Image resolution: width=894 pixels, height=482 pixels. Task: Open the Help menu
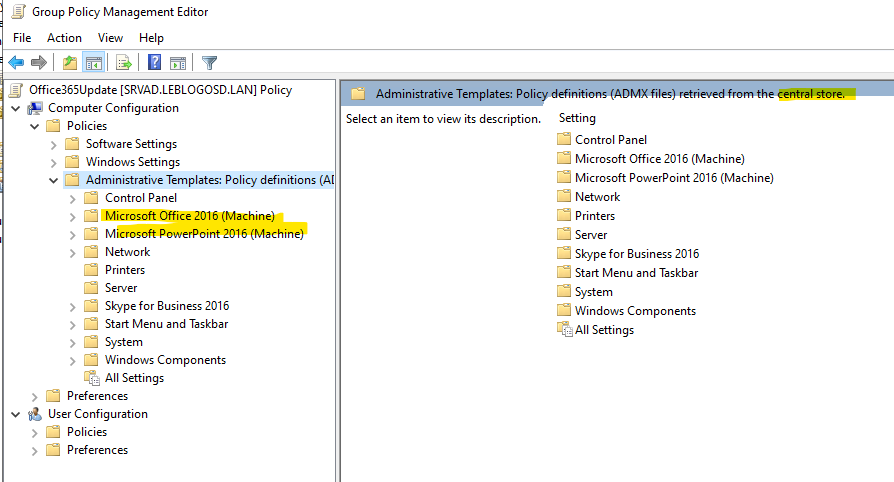pos(151,38)
